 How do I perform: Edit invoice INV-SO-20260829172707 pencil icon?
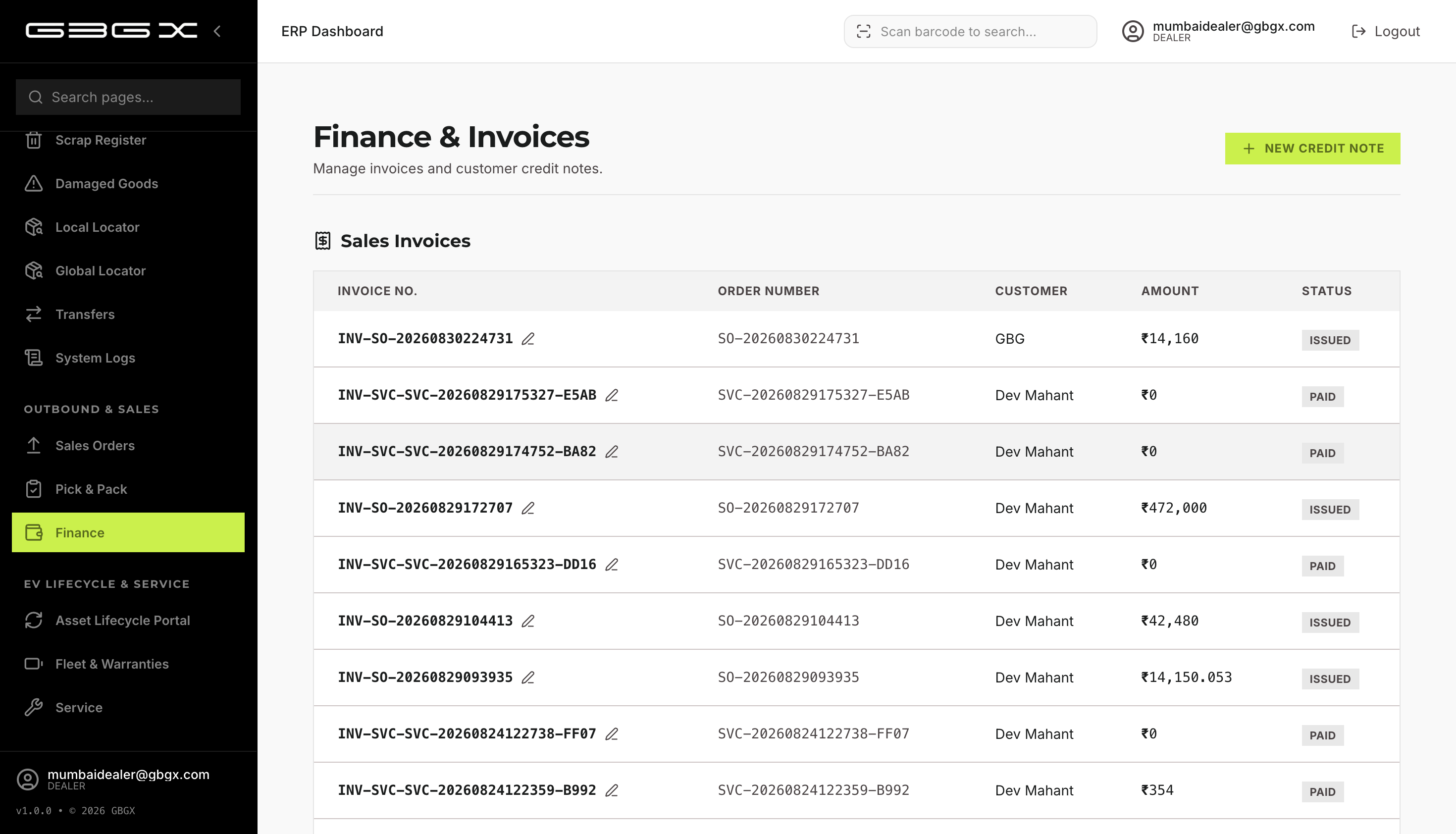tap(528, 508)
